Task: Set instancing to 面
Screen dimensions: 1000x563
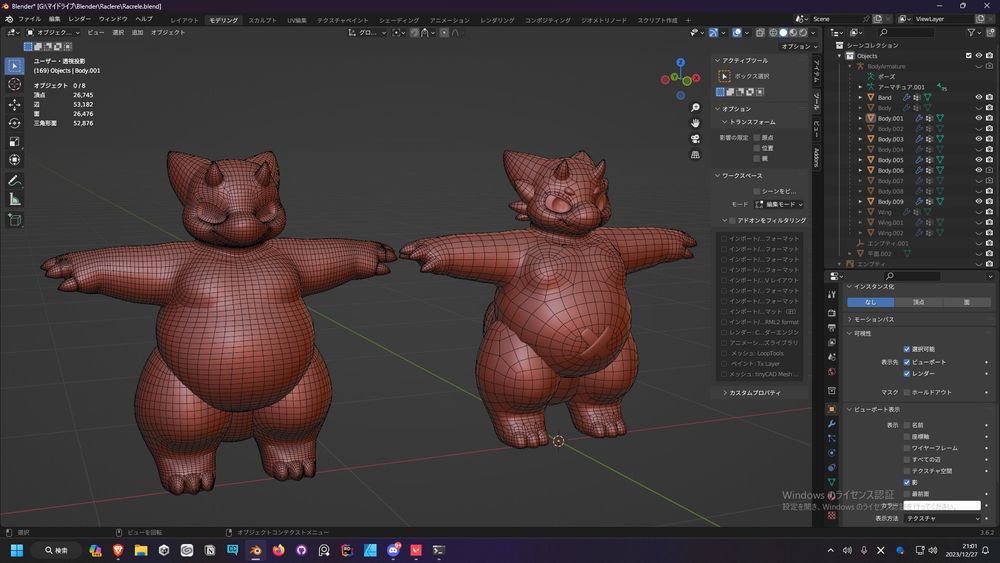Action: [x=967, y=302]
